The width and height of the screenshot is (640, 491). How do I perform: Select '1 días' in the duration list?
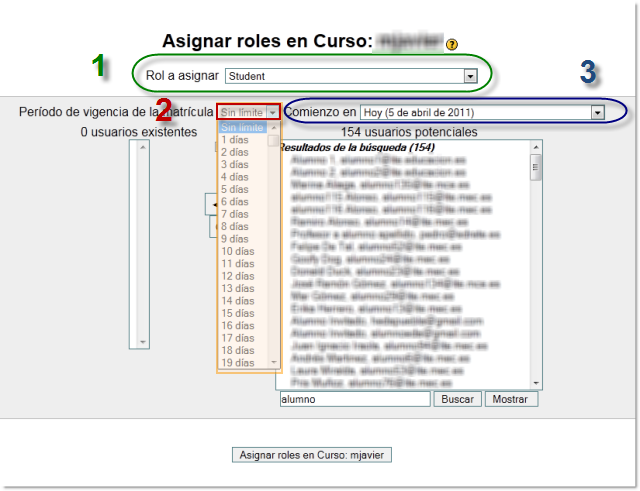pyautogui.click(x=235, y=140)
